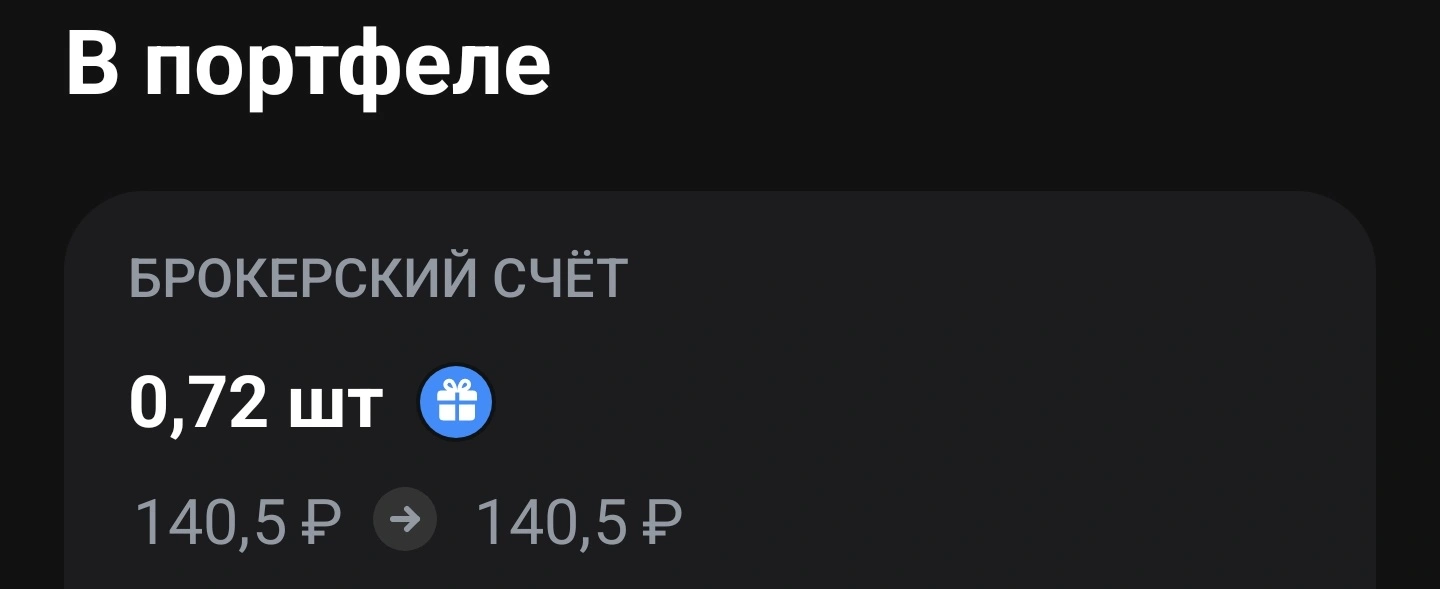Open the БРОКЕРСКИЙ СЧЁТ card

point(720,390)
